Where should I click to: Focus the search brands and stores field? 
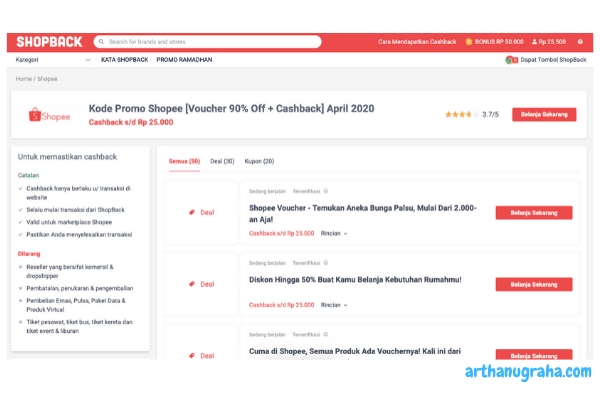click(x=210, y=42)
